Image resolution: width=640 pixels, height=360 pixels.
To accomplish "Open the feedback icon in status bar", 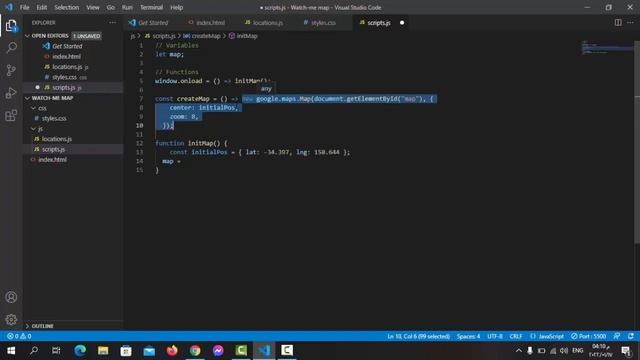I will (617, 336).
